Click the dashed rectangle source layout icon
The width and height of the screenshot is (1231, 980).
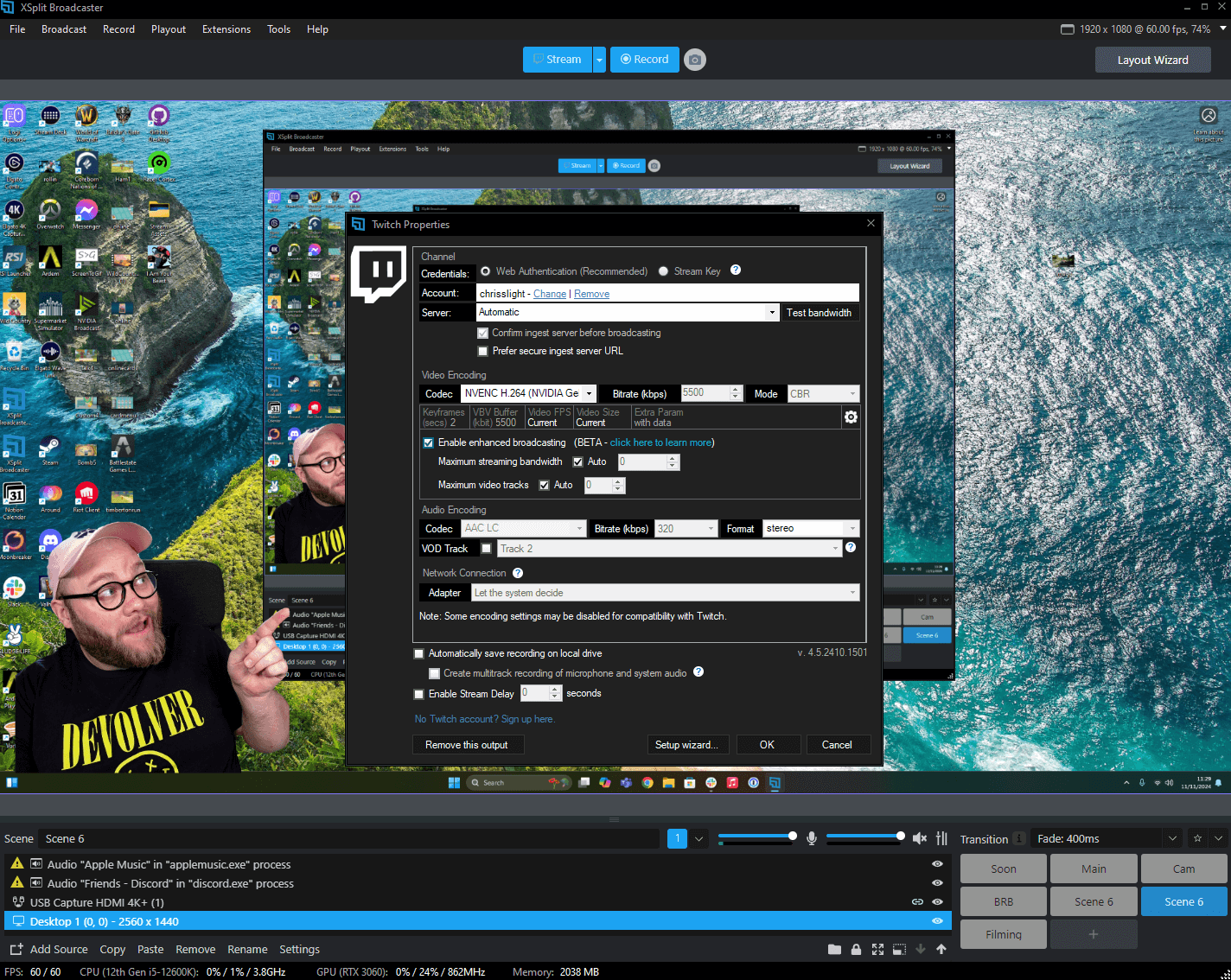pyautogui.click(x=899, y=949)
